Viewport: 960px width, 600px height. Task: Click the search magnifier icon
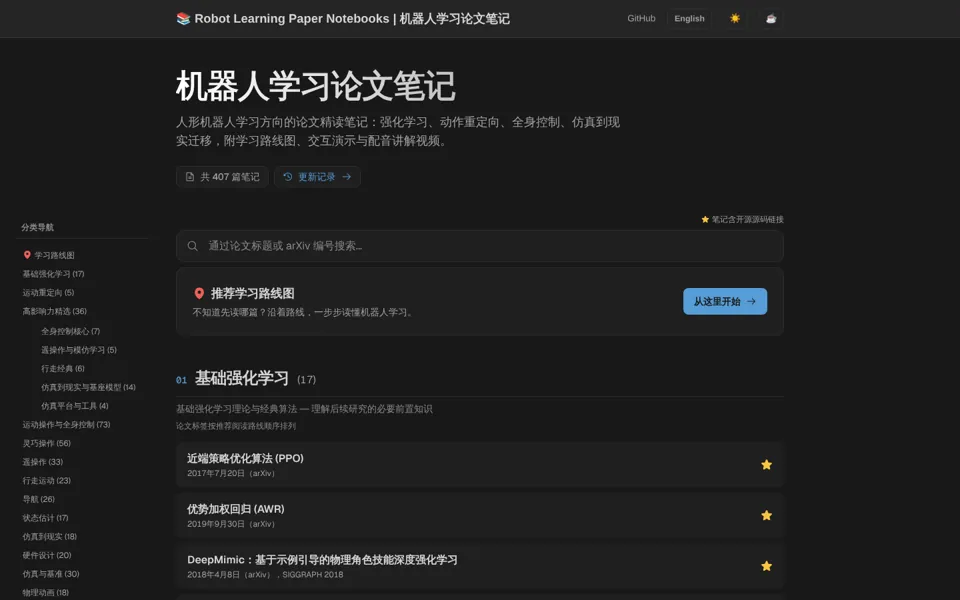tap(193, 246)
